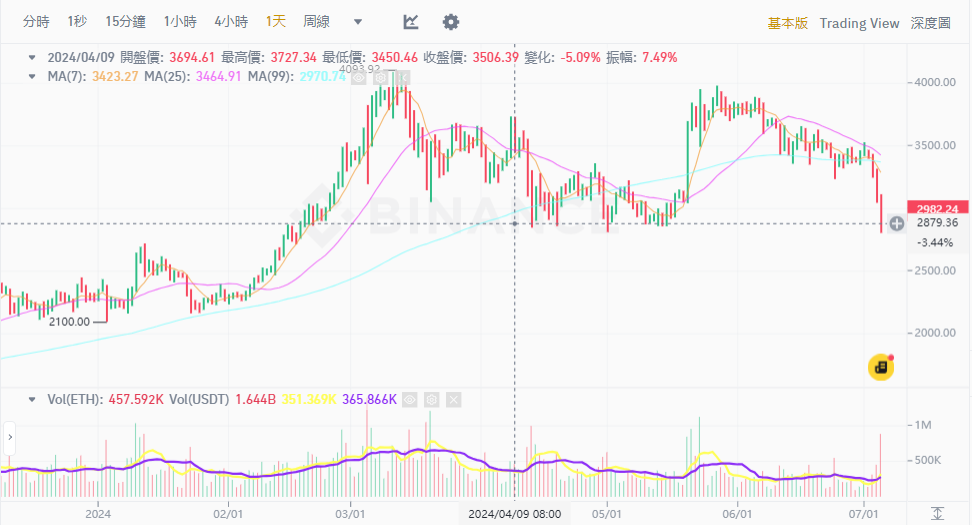
Task: Remove the Vol indicator with X
Action: (453, 399)
